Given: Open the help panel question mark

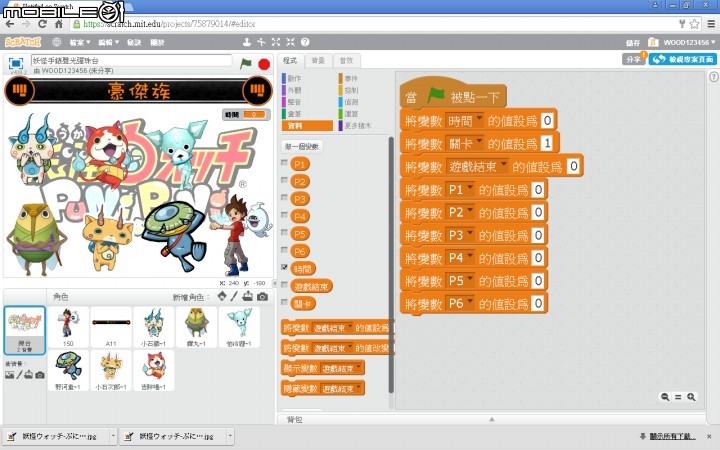Looking at the screenshot, I should [714, 77].
